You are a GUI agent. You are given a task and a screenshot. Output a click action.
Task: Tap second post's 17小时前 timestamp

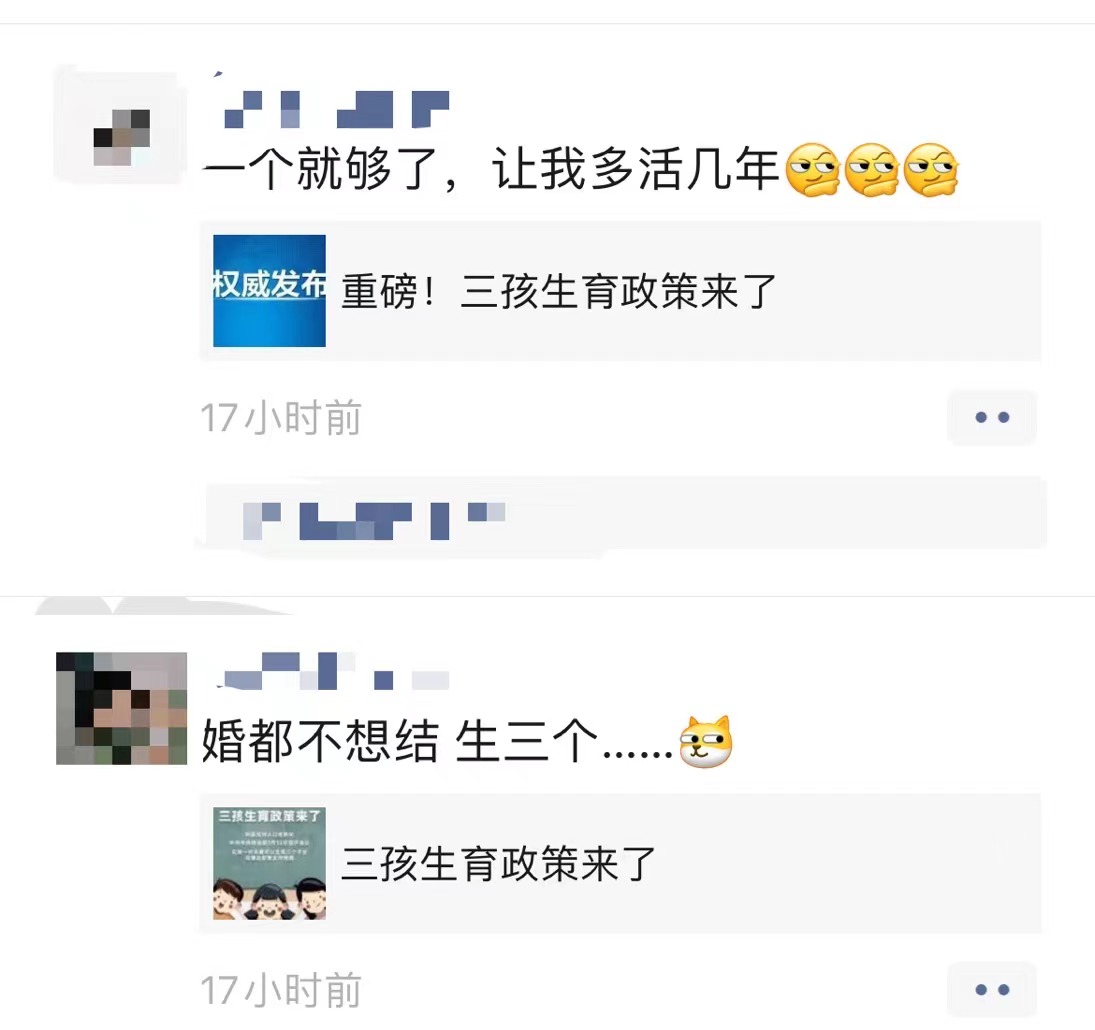(x=281, y=990)
